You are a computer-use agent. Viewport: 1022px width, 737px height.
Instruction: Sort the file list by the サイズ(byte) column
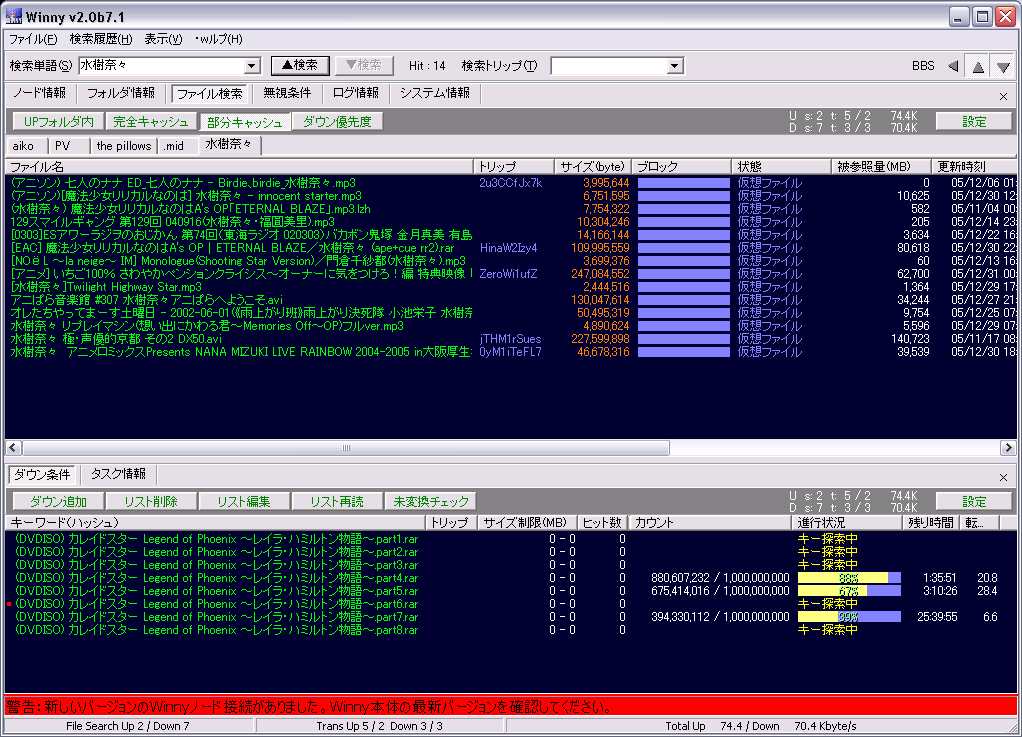coord(592,166)
